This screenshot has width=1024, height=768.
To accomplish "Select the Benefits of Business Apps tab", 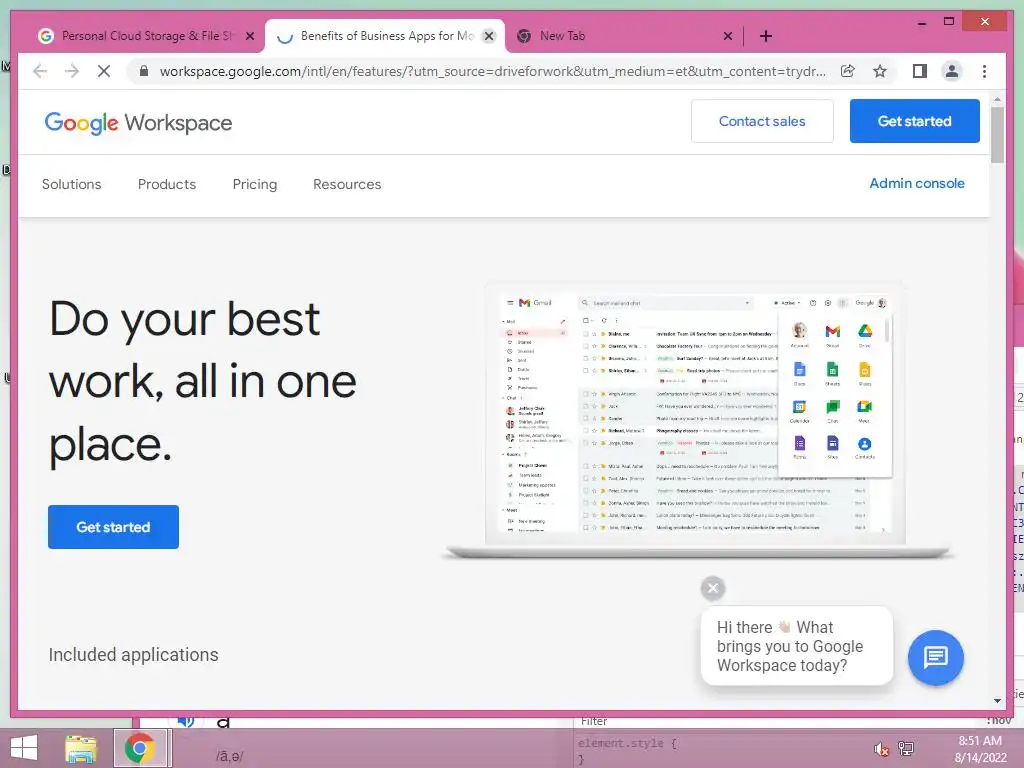I will [x=385, y=36].
